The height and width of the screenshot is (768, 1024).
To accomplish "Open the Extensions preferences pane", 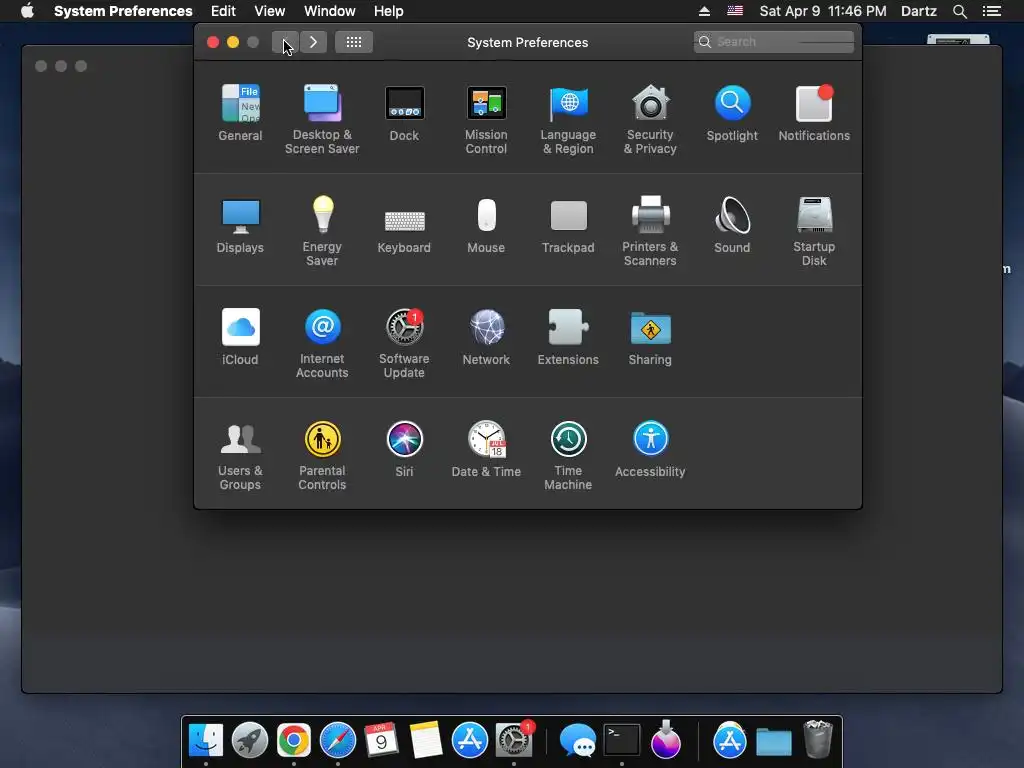I will [568, 337].
